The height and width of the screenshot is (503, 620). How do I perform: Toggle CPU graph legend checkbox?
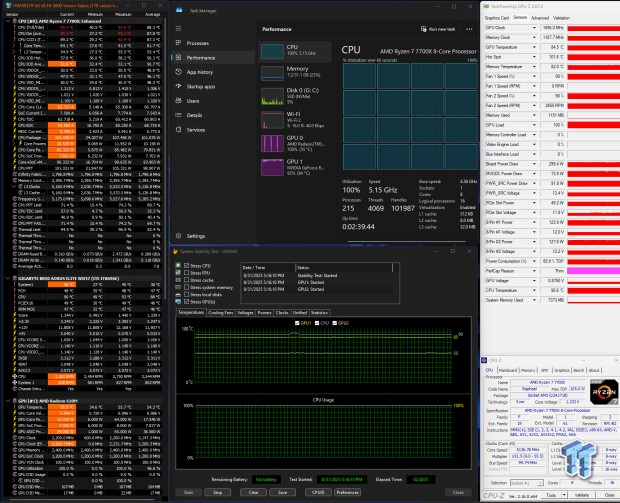pyautogui.click(x=317, y=323)
